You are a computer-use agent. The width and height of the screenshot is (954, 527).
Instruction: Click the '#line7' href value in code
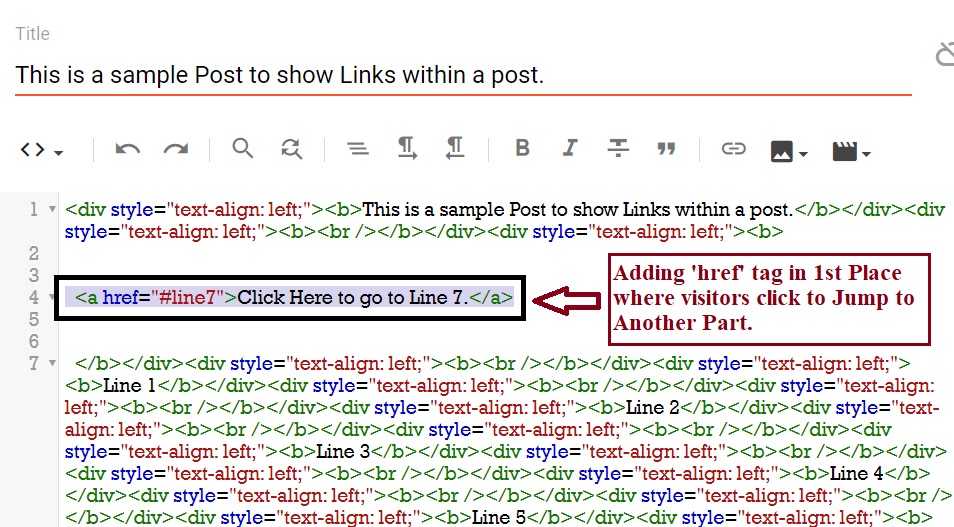tap(187, 298)
